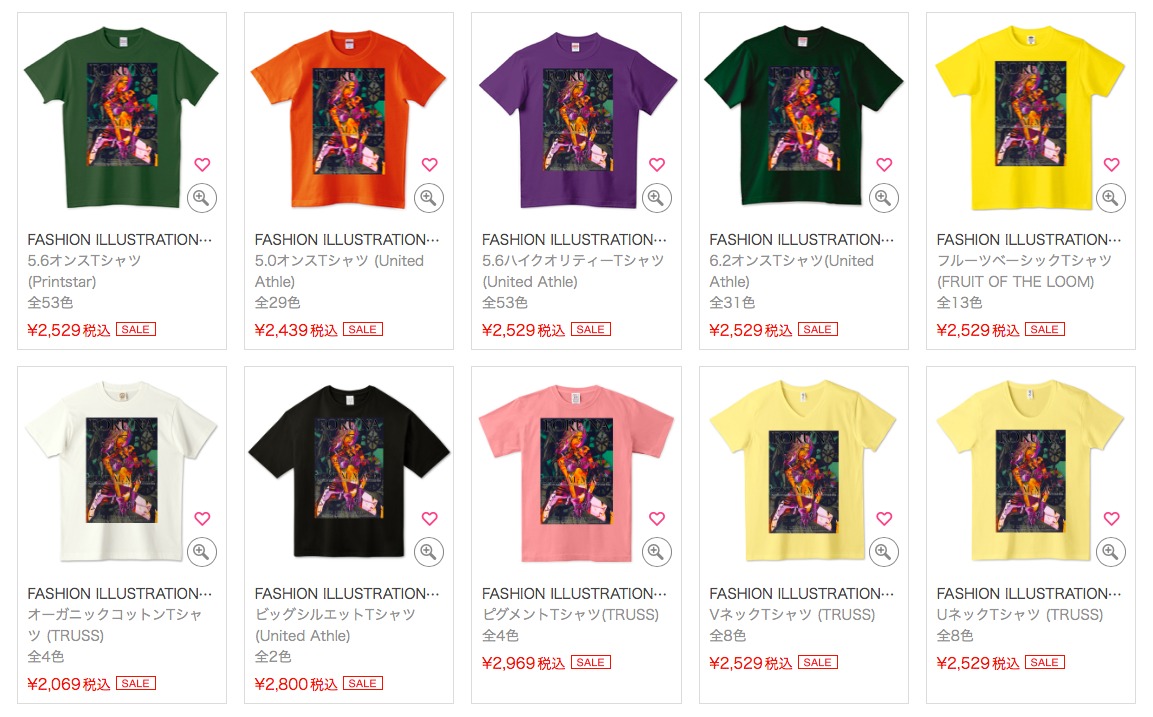The height and width of the screenshot is (717, 1153).
Task: Select the orange T-shirt thumbnail
Action: tap(349, 119)
